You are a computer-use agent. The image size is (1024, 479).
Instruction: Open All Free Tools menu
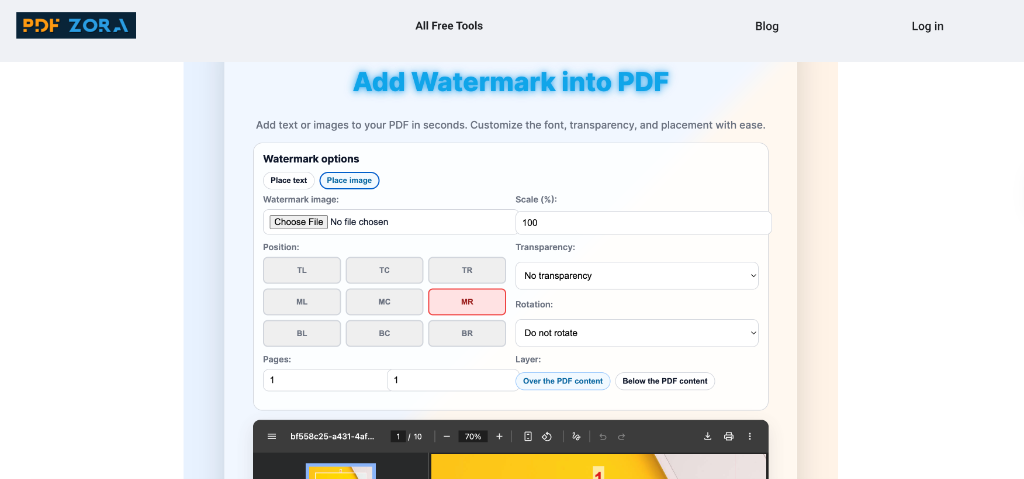click(449, 26)
